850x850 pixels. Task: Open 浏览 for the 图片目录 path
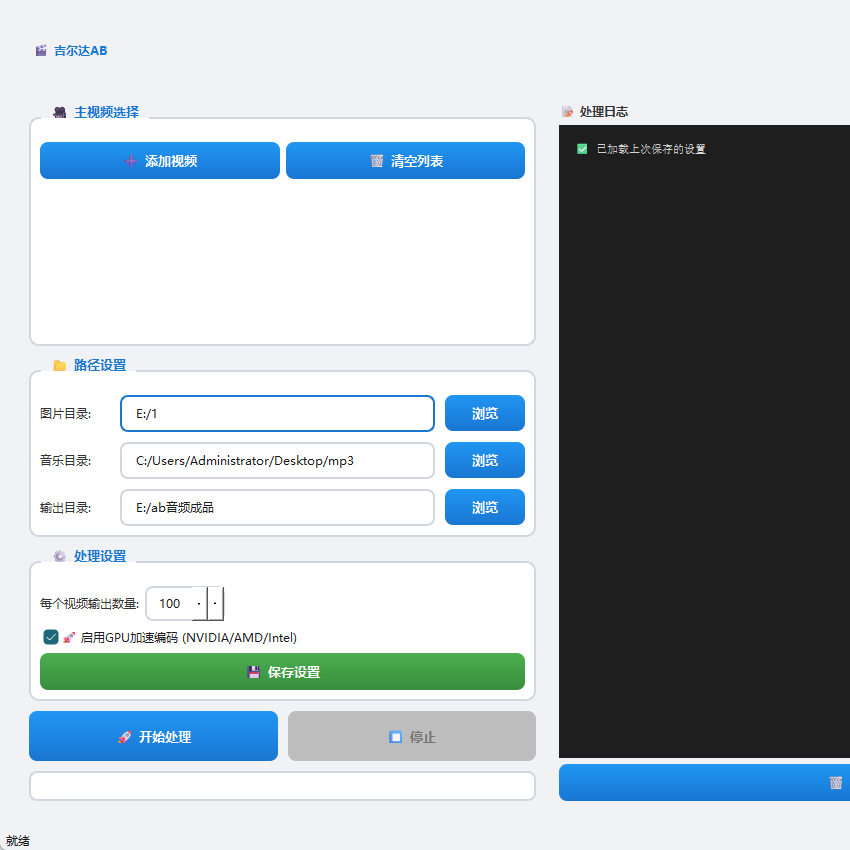tap(484, 413)
